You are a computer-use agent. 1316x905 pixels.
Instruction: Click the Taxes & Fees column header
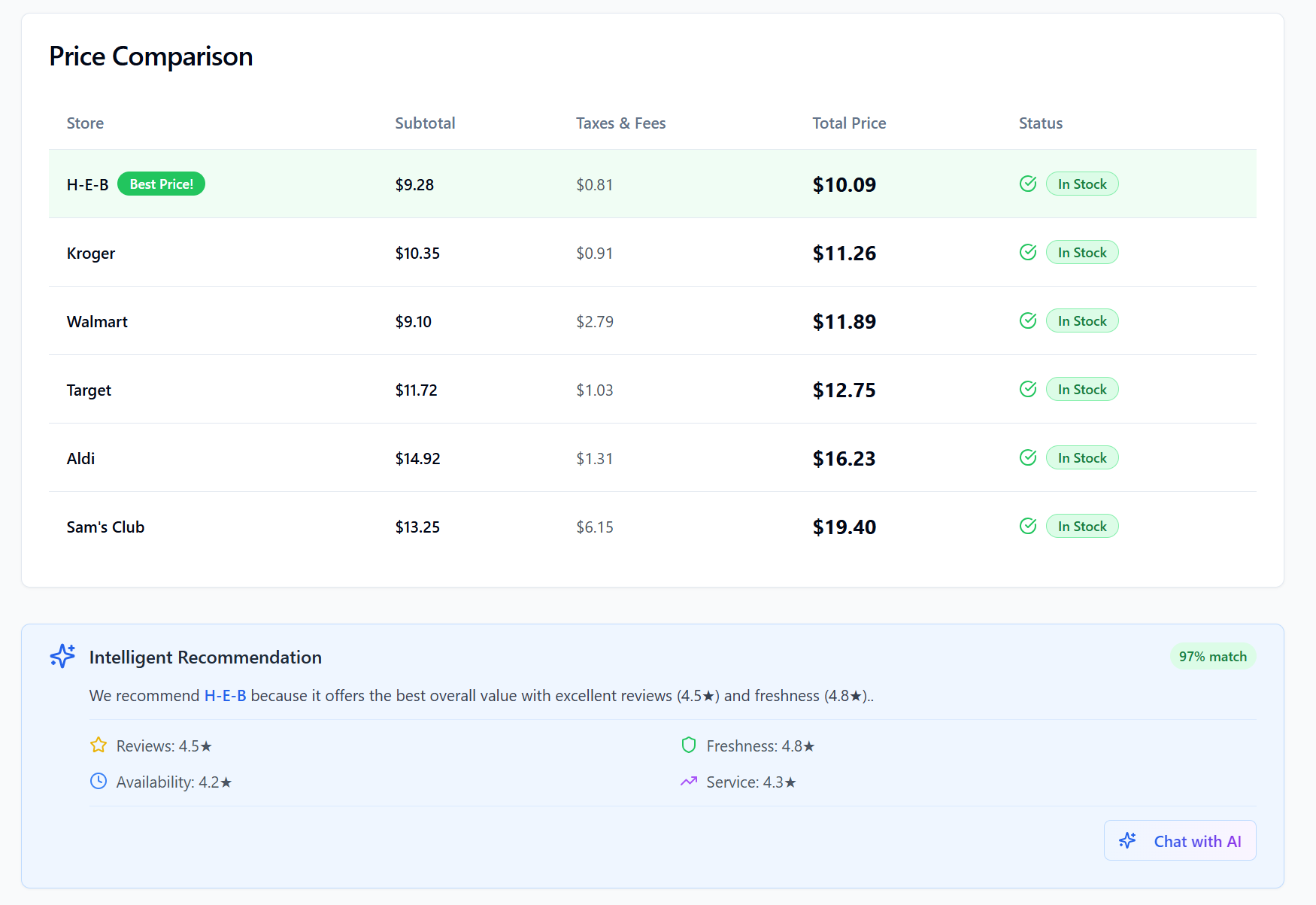click(620, 123)
